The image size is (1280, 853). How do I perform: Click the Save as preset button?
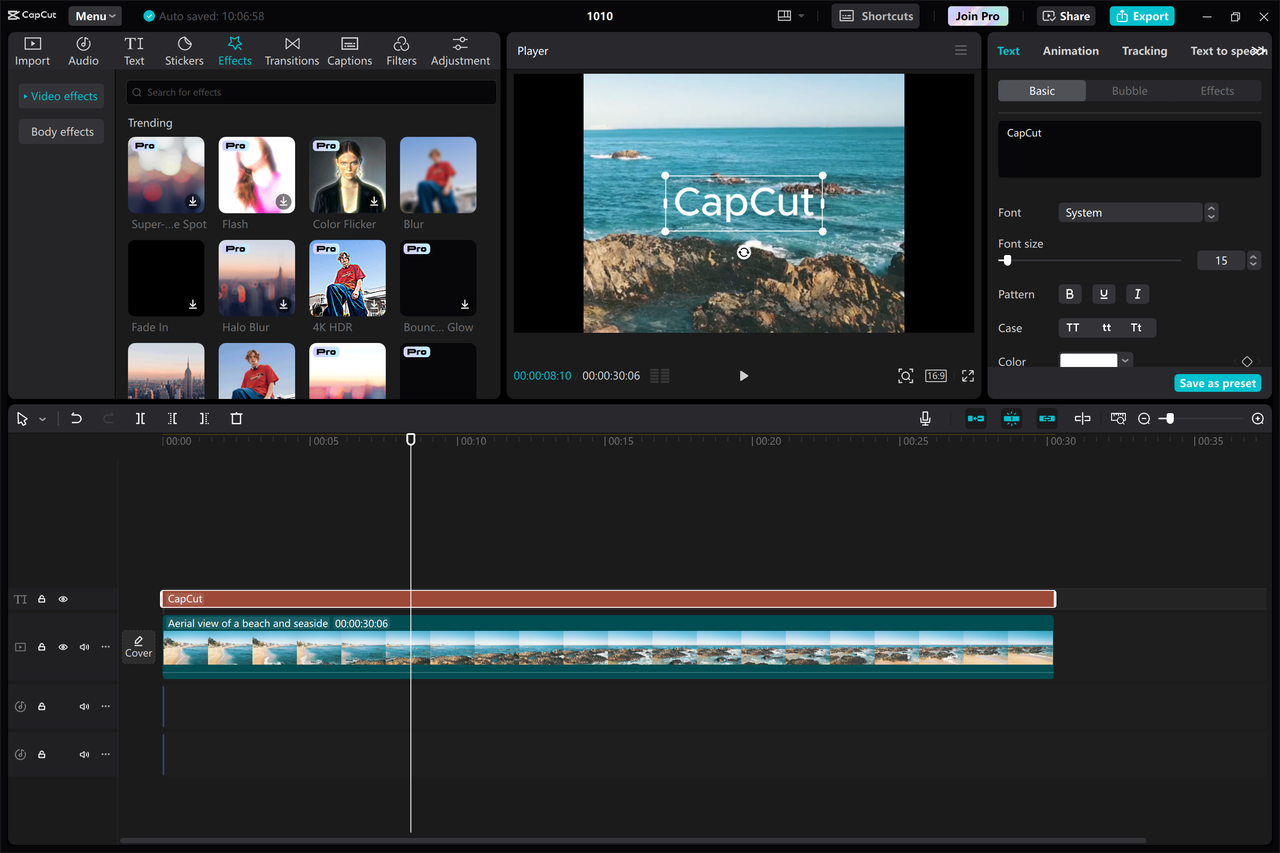(x=1217, y=382)
